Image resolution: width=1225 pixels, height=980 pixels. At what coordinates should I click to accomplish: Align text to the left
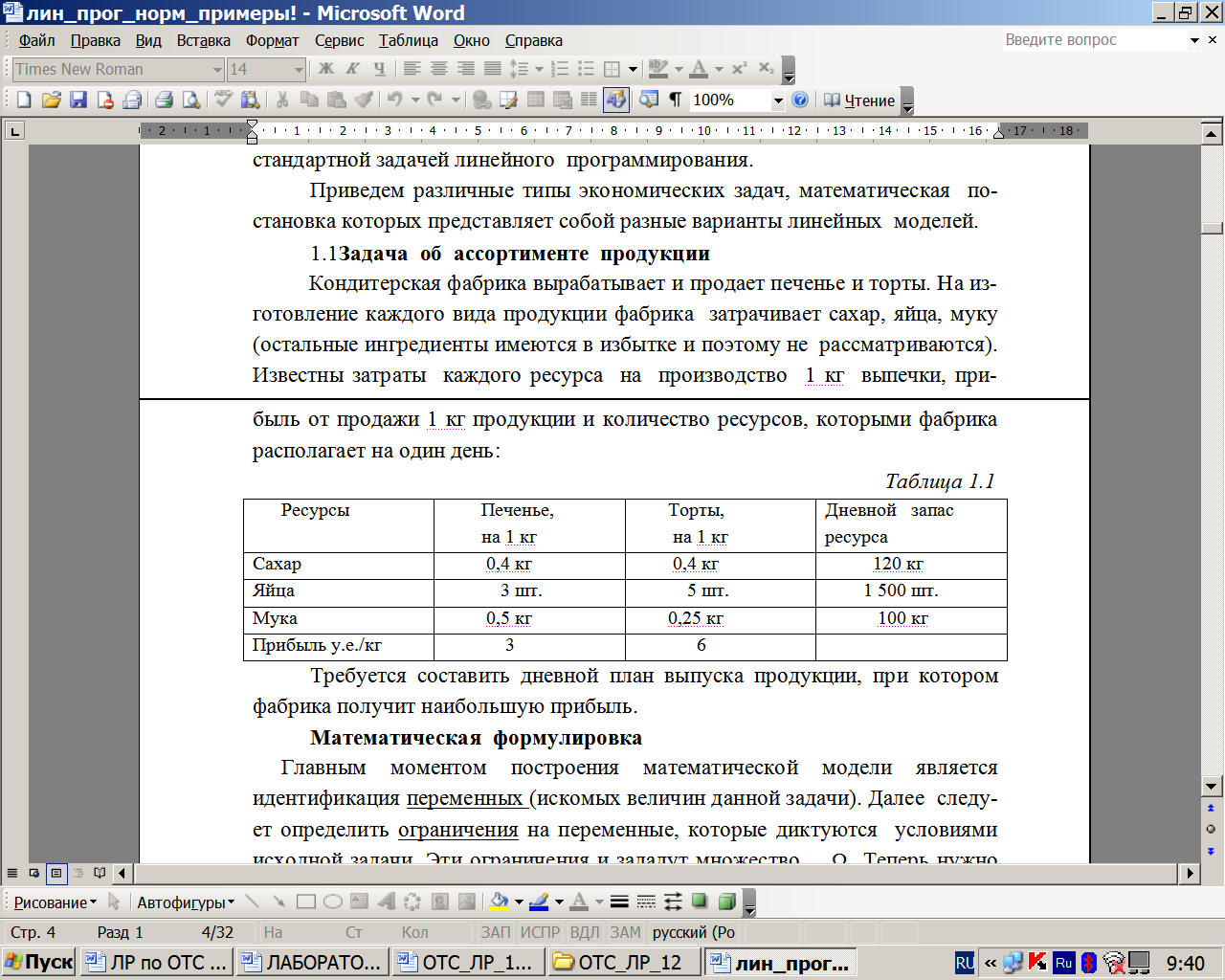(412, 69)
